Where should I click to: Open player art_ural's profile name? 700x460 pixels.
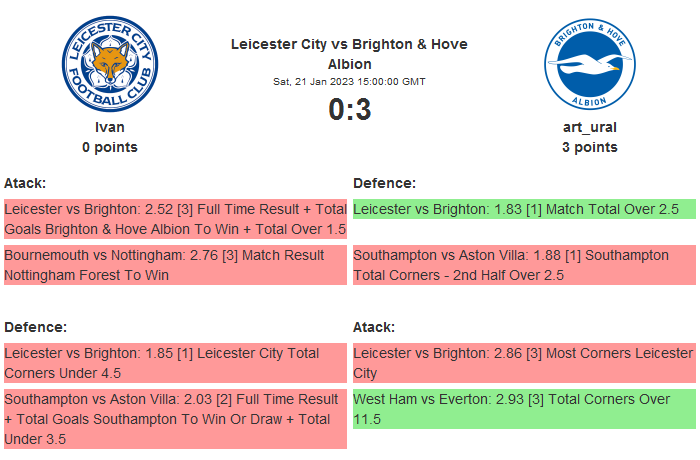(589, 127)
